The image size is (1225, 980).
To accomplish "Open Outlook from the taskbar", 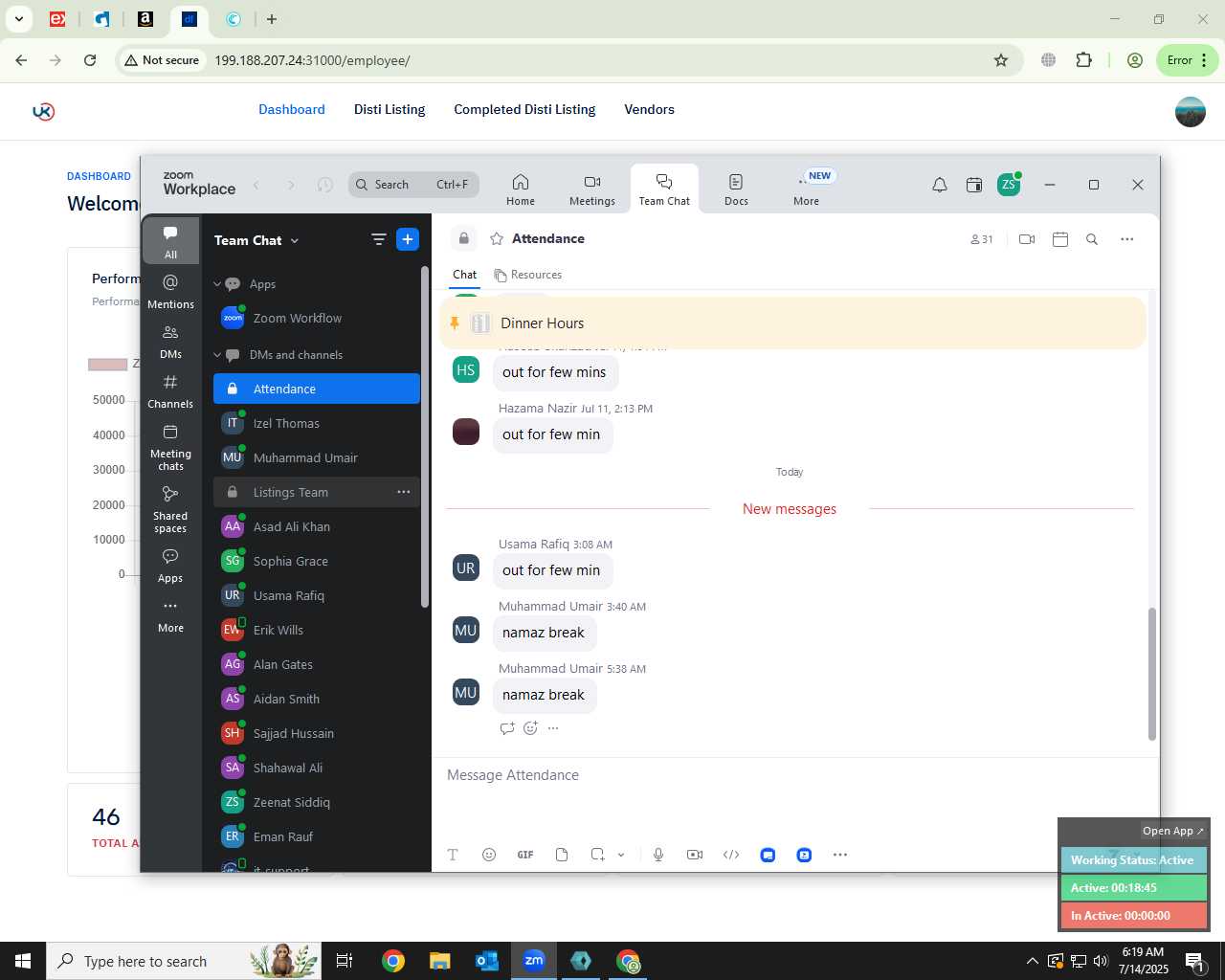I will coord(487,961).
